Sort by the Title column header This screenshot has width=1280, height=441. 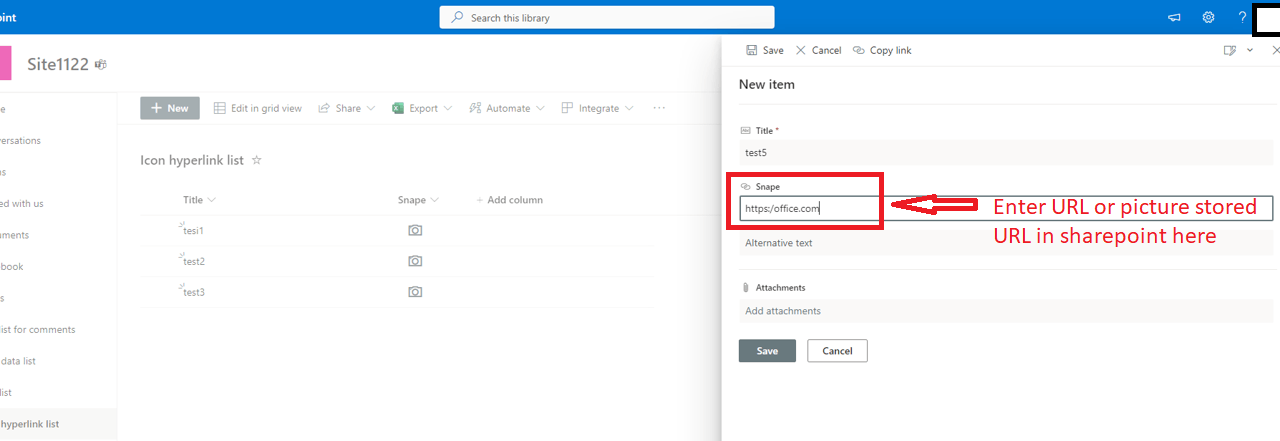[199, 200]
